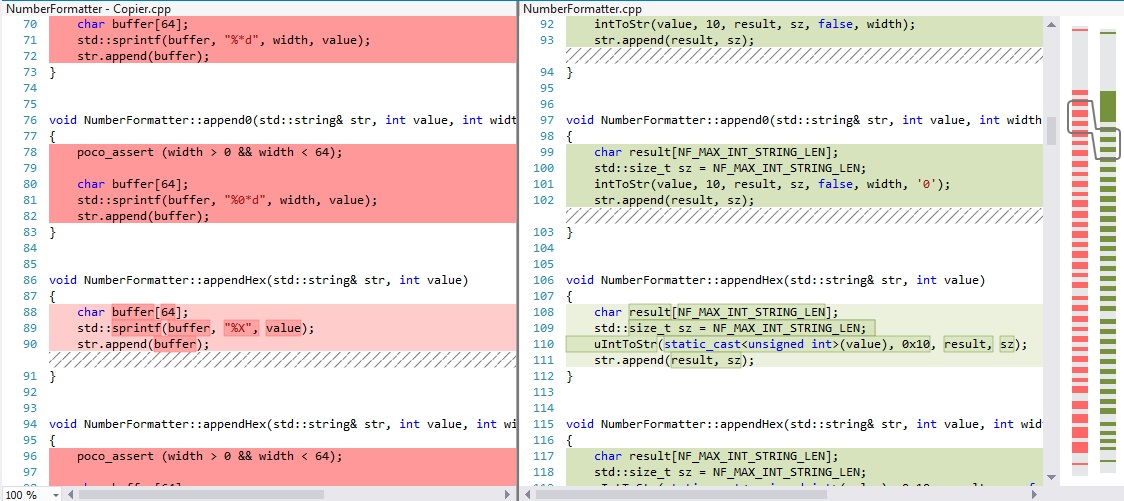Click right pane's horizontal scrollbar right arrow
Viewport: 1124px width, 501px height.
coord(1036,494)
